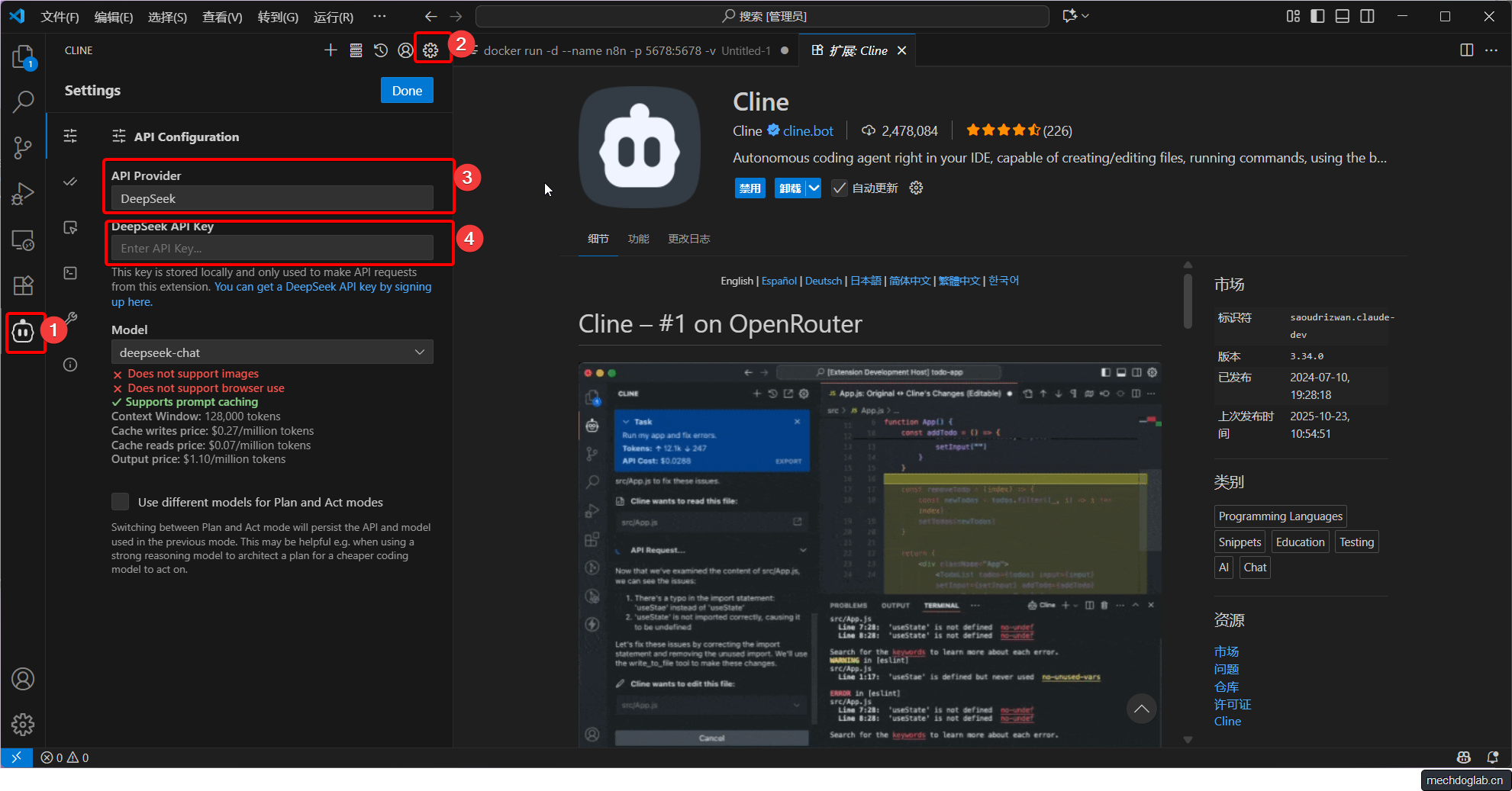
Task: Open Source Control view in activity bar
Action: click(23, 147)
